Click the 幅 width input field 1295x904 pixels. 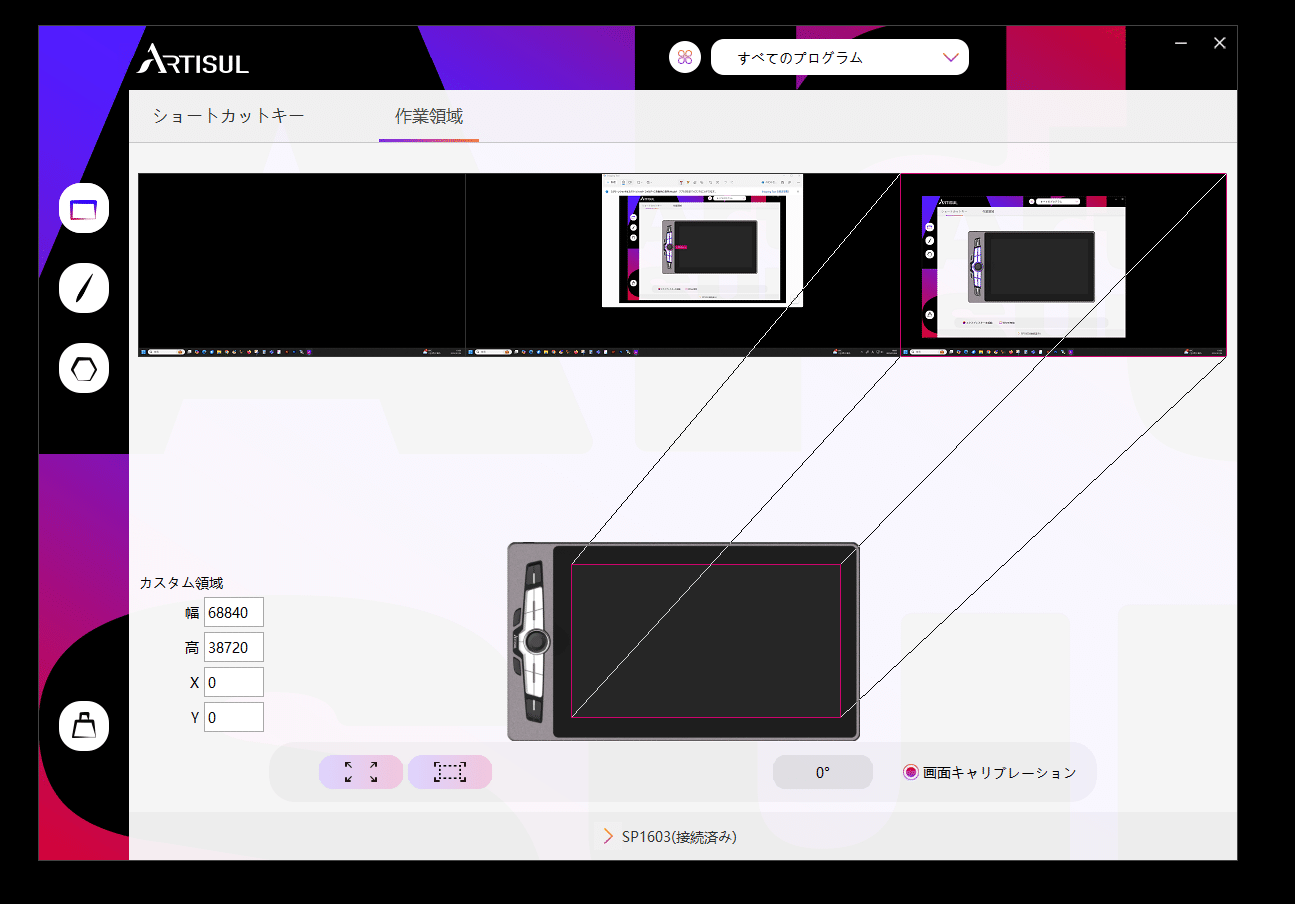(x=233, y=612)
